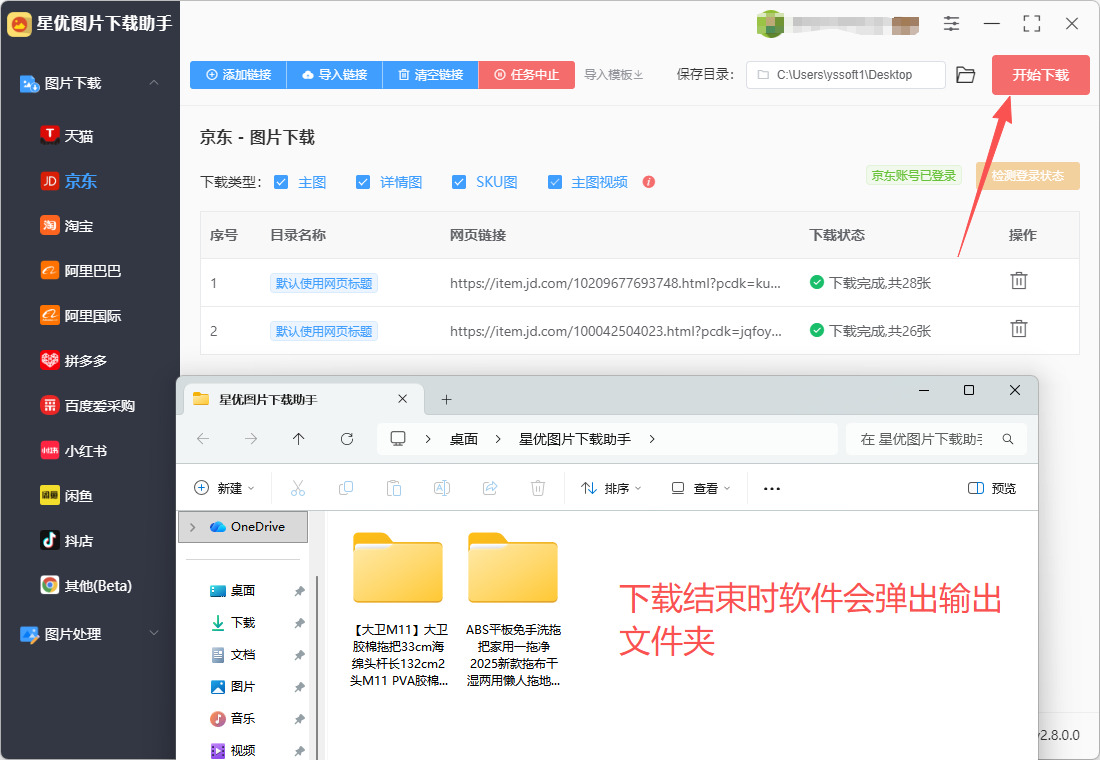Image resolution: width=1100 pixels, height=760 pixels.
Task: Click the Cut icon in Explorer toolbar
Action: click(x=298, y=488)
